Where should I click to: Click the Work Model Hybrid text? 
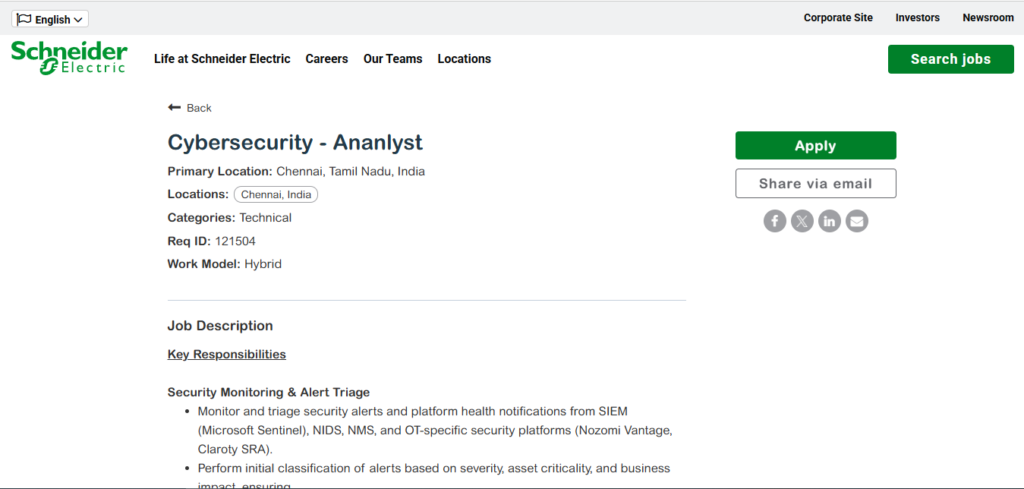tap(225, 264)
